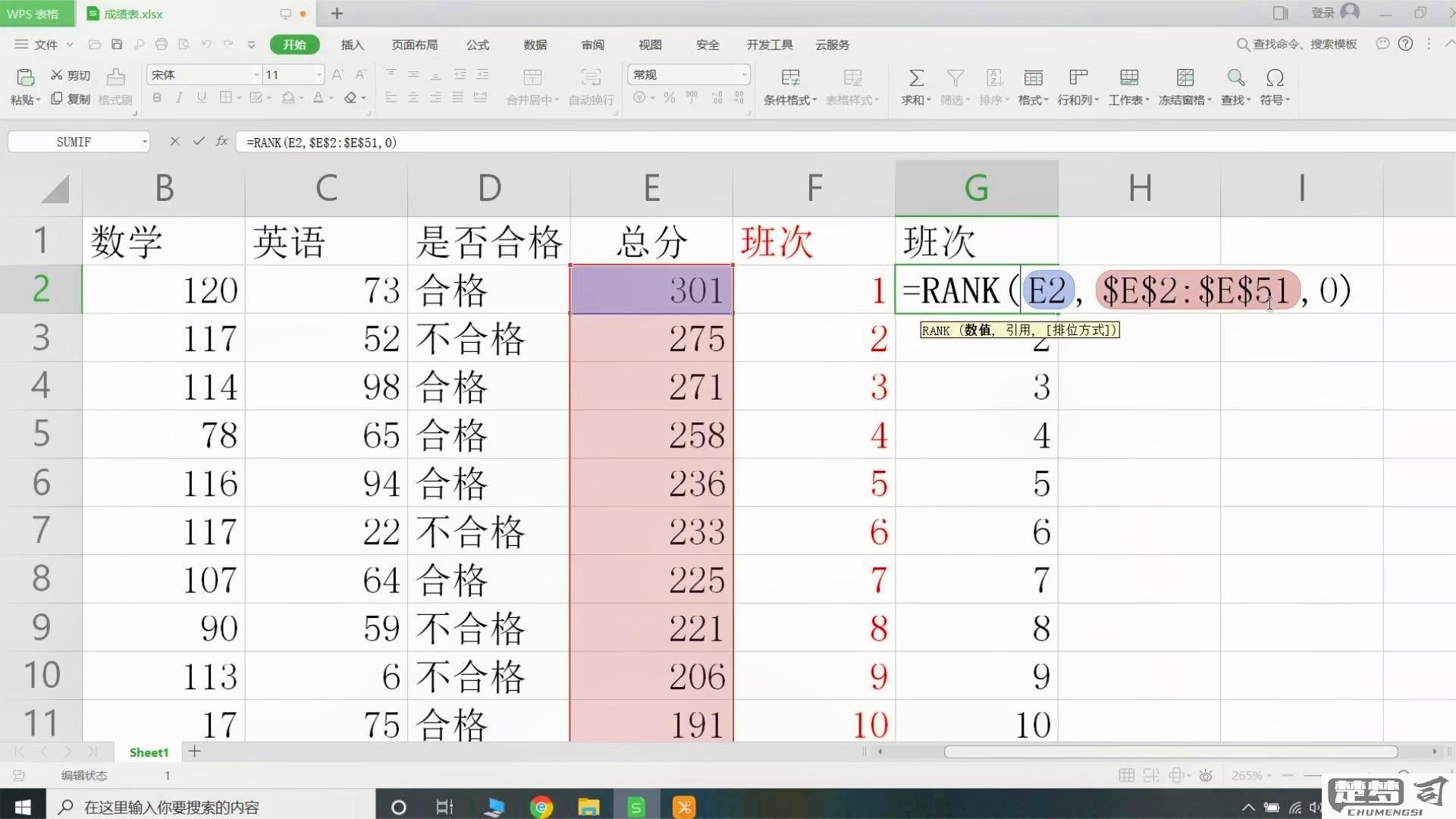The height and width of the screenshot is (819, 1456).
Task: Click Conditional Formatting (条件格式) icon
Action: 790,77
